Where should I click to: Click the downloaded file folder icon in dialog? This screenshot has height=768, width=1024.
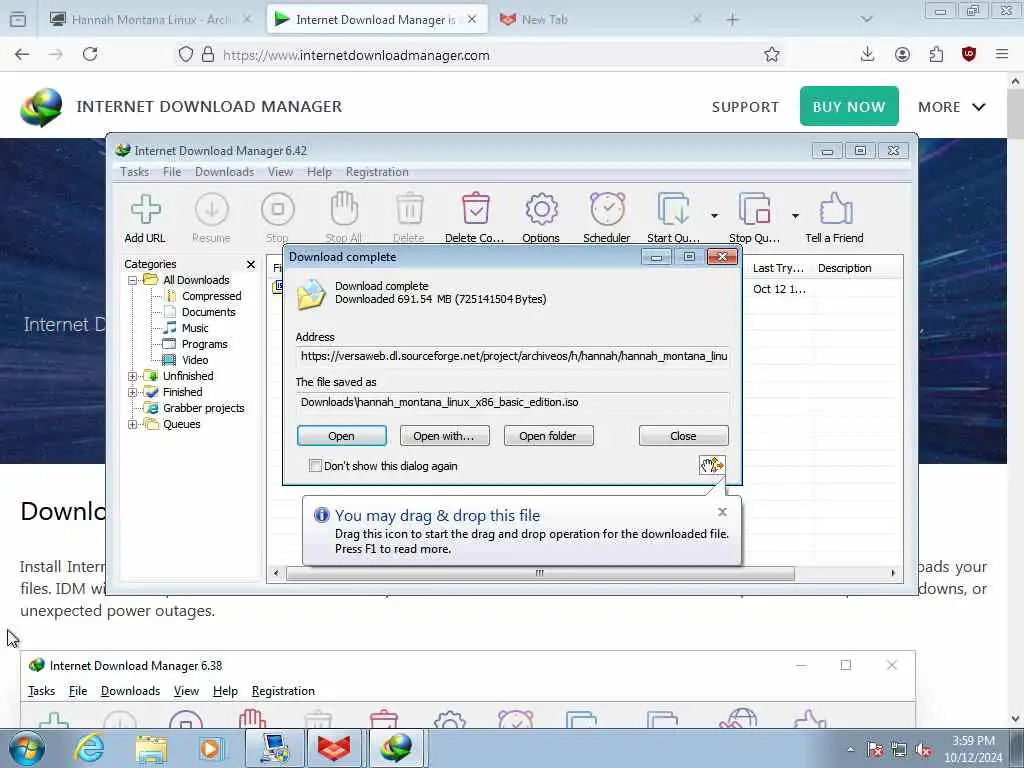(312, 294)
